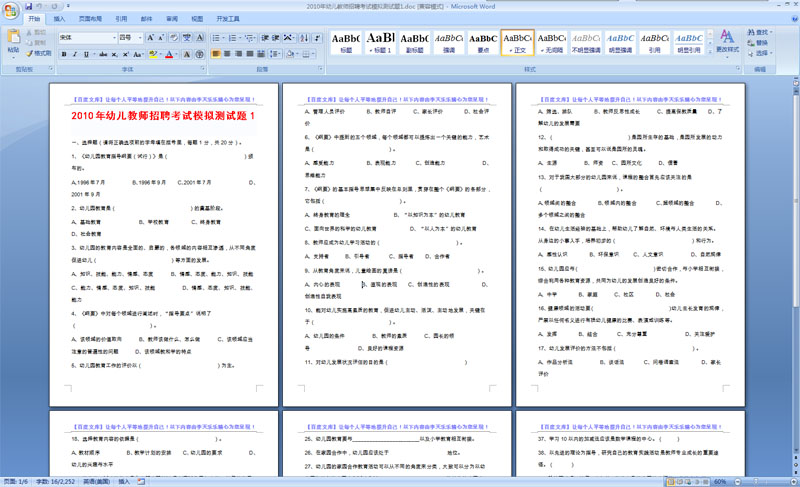
Task: Increase paragraph indent
Action: (276, 38)
